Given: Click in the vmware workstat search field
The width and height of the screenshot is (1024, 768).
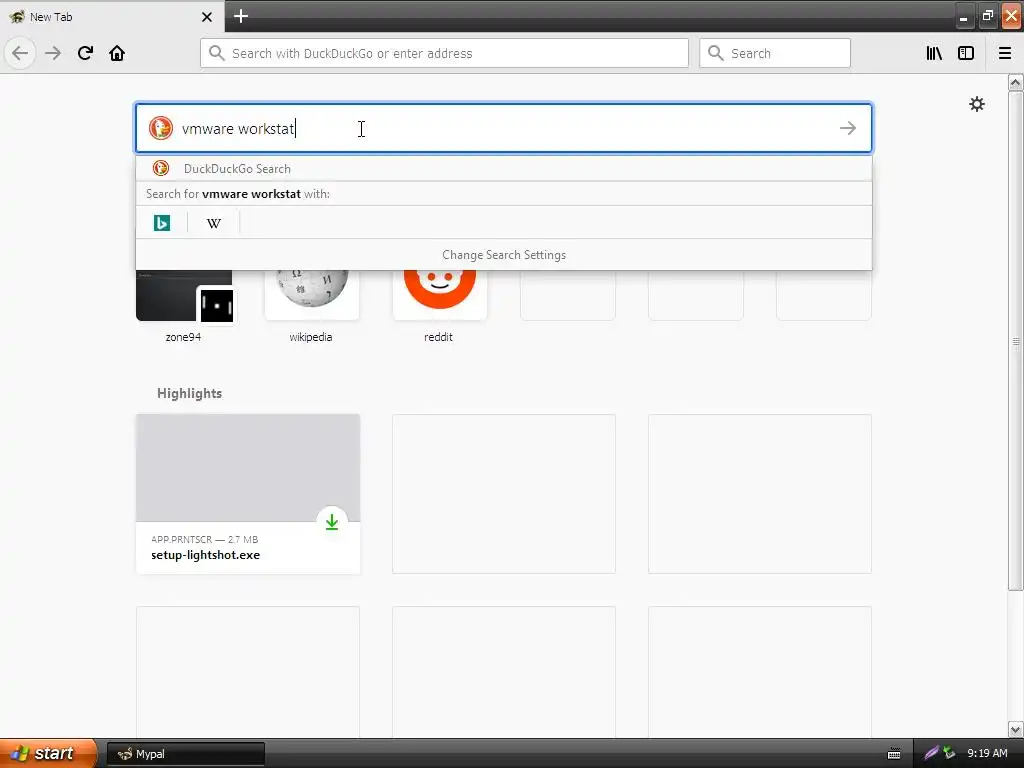Looking at the screenshot, I should click(503, 128).
